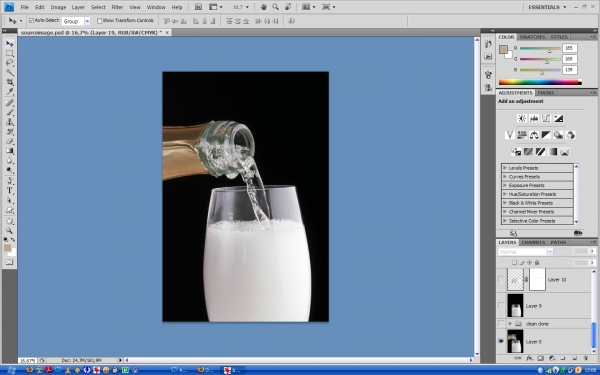Expand Hue/Saturation Presets
This screenshot has width=600, height=375.
(x=505, y=194)
